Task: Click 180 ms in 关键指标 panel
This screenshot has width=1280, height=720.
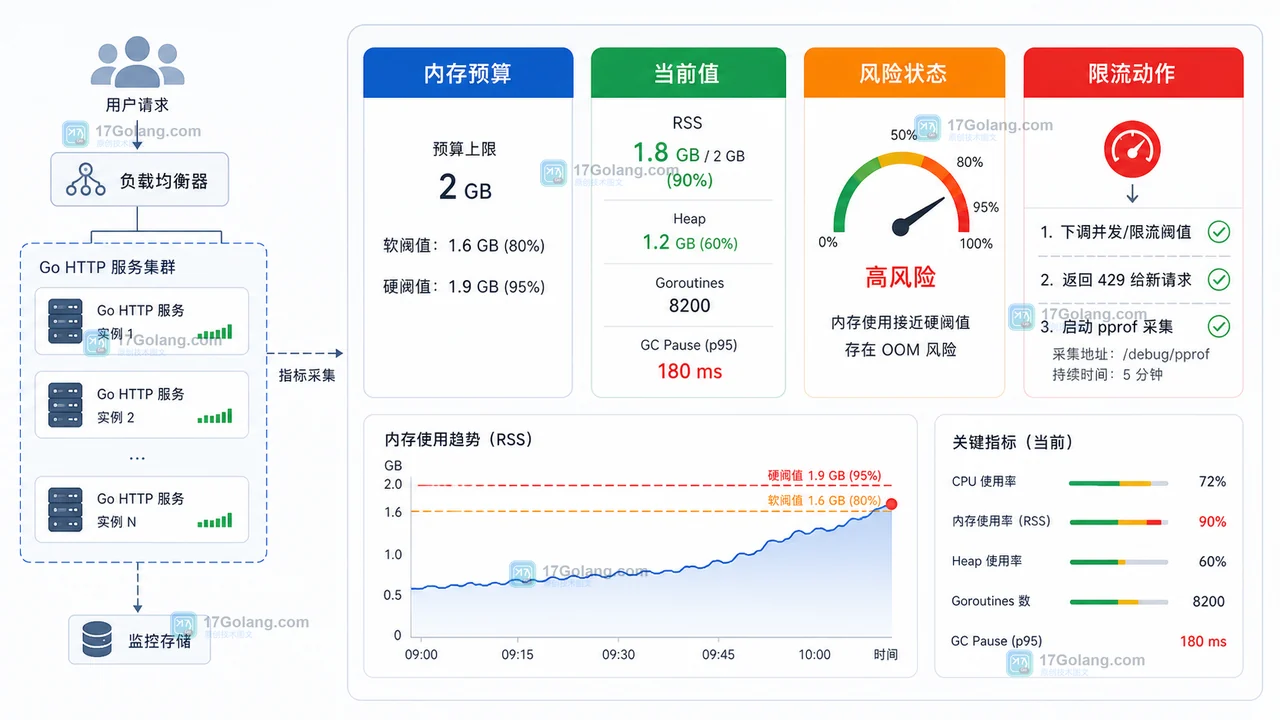Action: pos(1203,642)
